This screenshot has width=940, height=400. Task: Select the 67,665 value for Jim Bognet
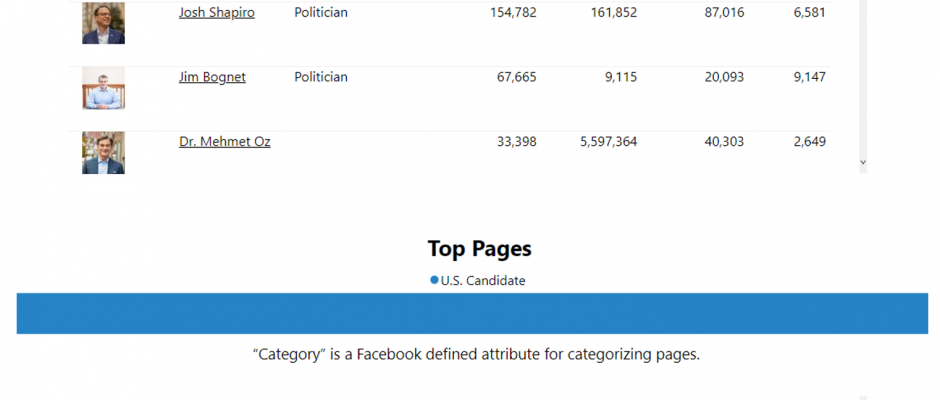coord(517,77)
